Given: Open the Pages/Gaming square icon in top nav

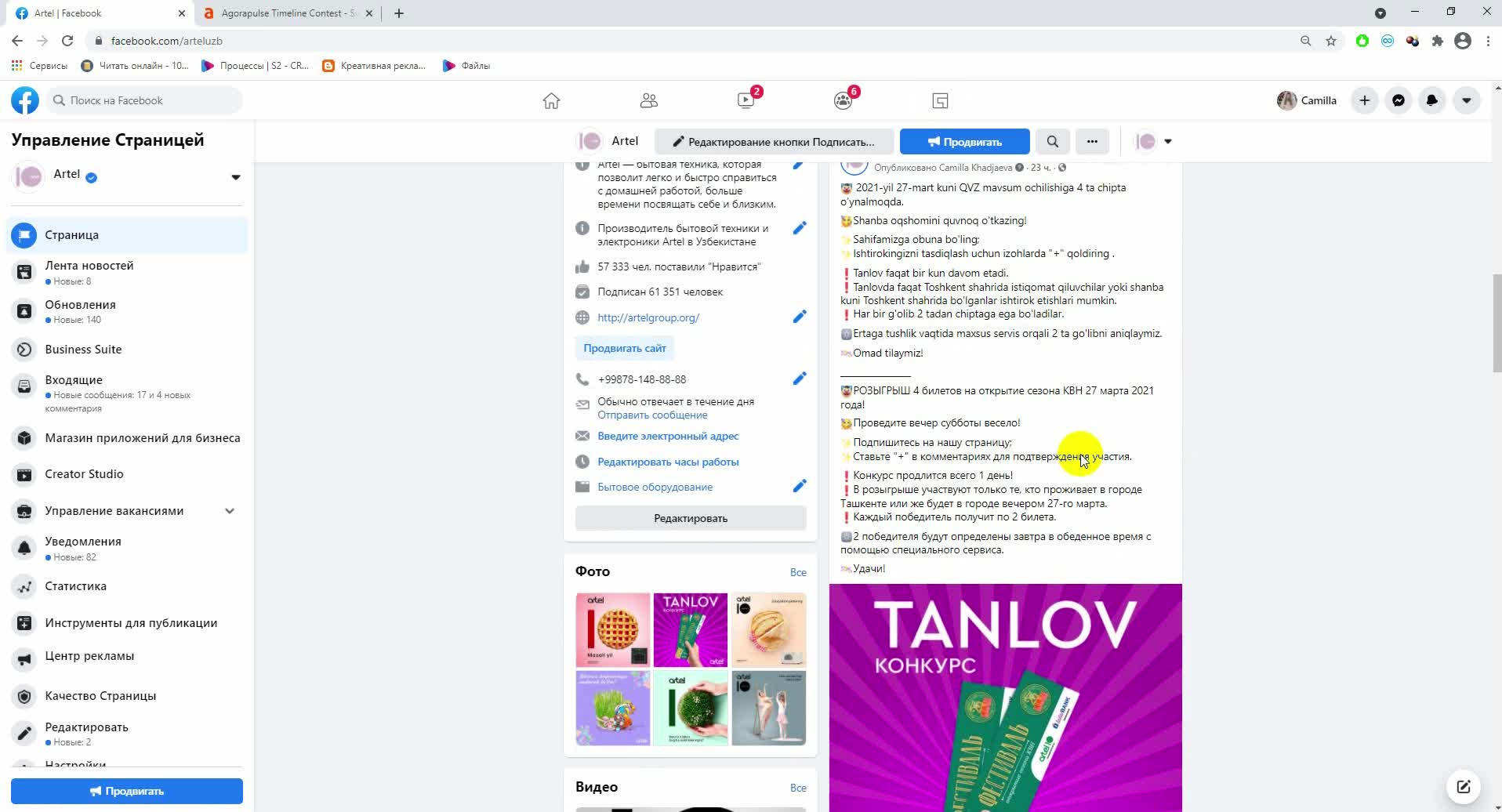Looking at the screenshot, I should point(940,100).
